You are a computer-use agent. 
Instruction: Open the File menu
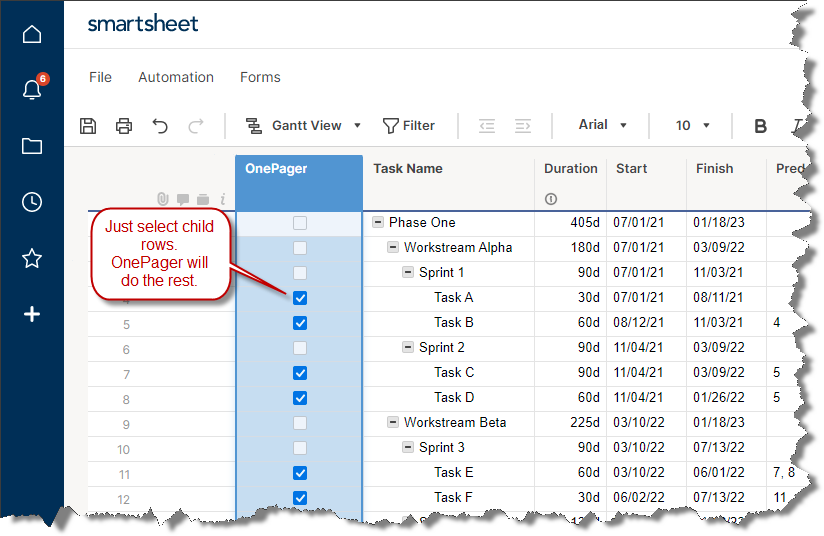[x=100, y=77]
